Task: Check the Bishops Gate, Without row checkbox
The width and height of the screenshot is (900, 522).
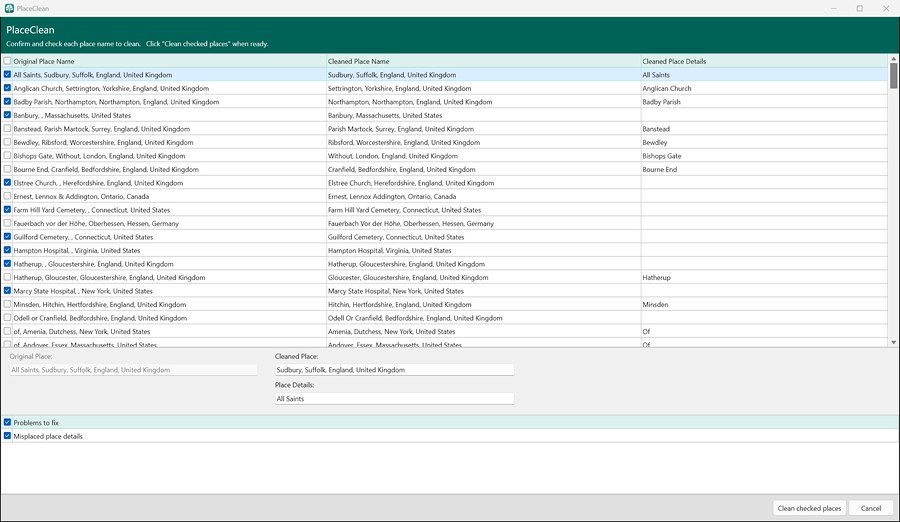Action: (7, 156)
